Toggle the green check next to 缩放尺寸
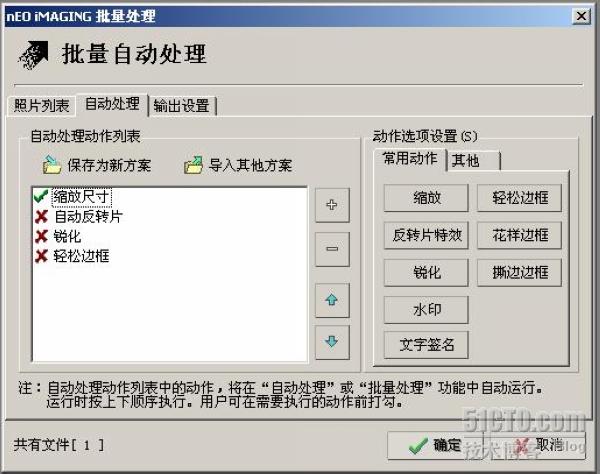 (41, 196)
